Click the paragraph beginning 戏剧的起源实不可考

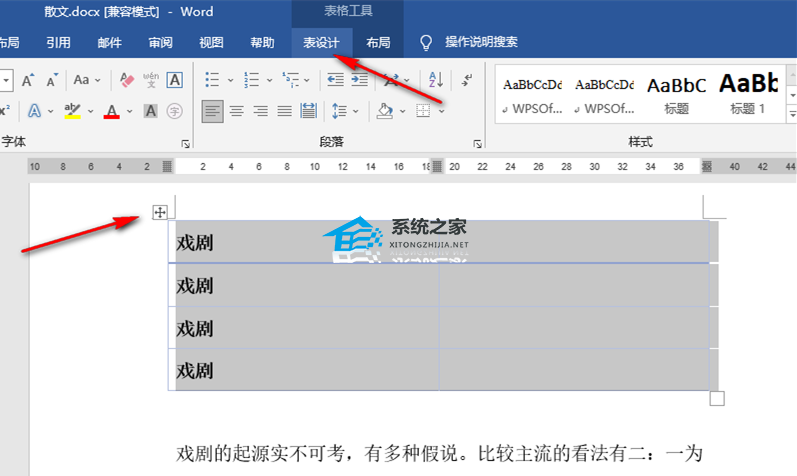pos(440,453)
